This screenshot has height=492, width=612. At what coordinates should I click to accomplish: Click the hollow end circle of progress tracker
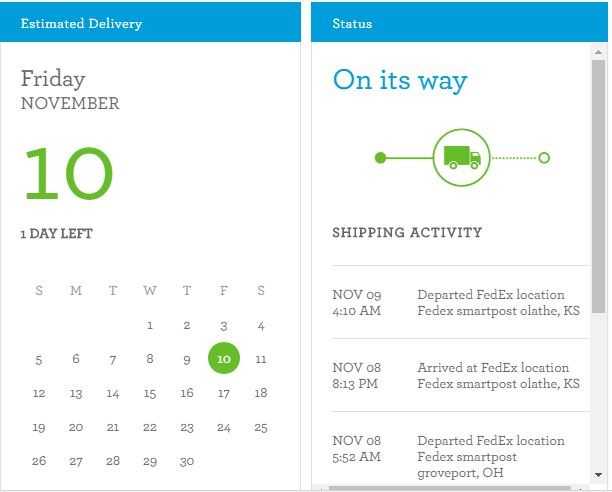[x=544, y=158]
